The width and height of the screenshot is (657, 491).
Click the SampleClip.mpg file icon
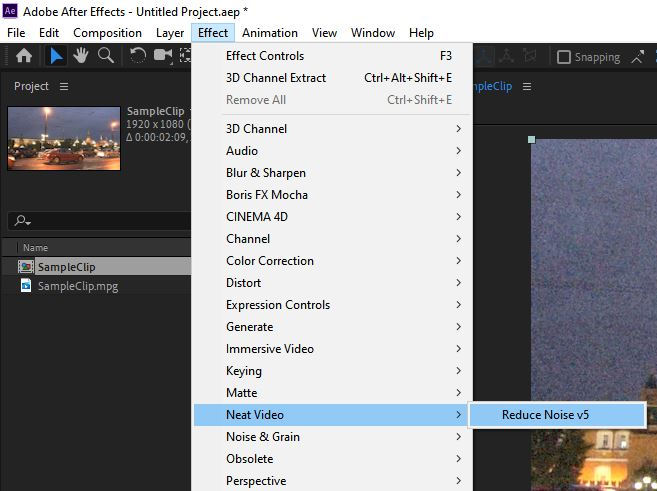26,286
